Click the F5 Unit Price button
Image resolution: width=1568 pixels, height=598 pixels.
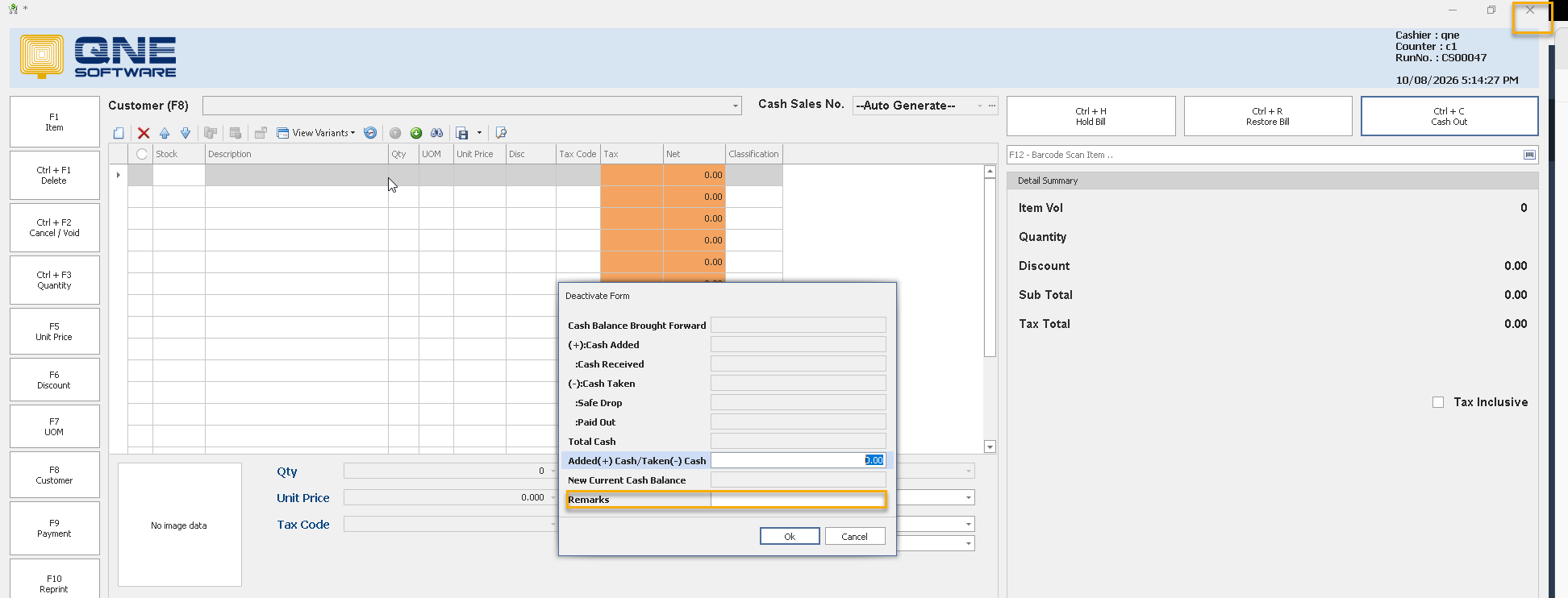(x=55, y=331)
